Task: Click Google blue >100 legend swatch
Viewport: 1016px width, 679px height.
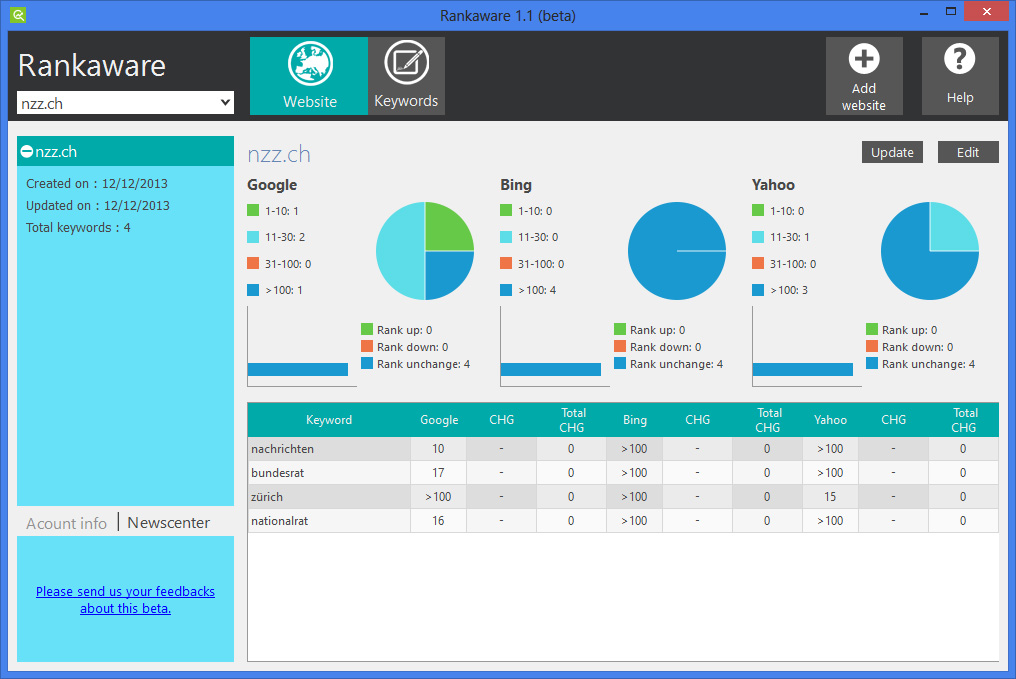Action: [253, 290]
